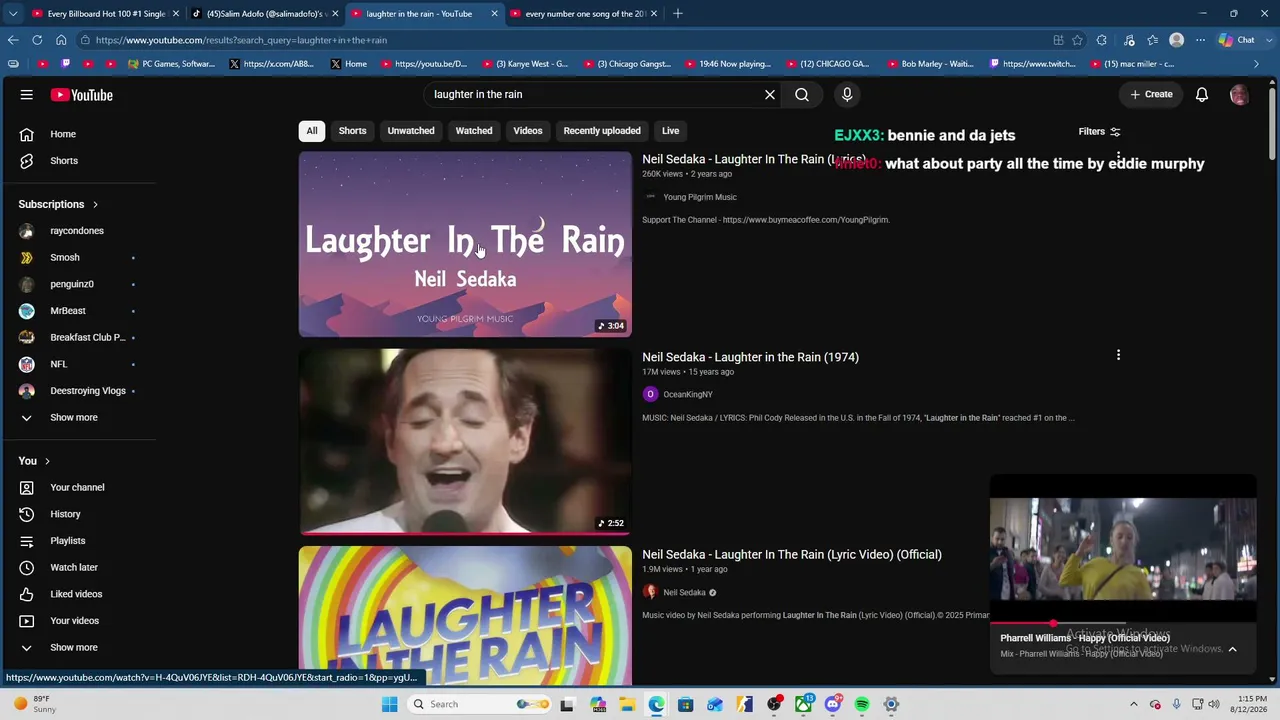Open Neil Sedaka - Laughter in the Rain (1974) title
The image size is (1280, 720).
tap(750, 357)
